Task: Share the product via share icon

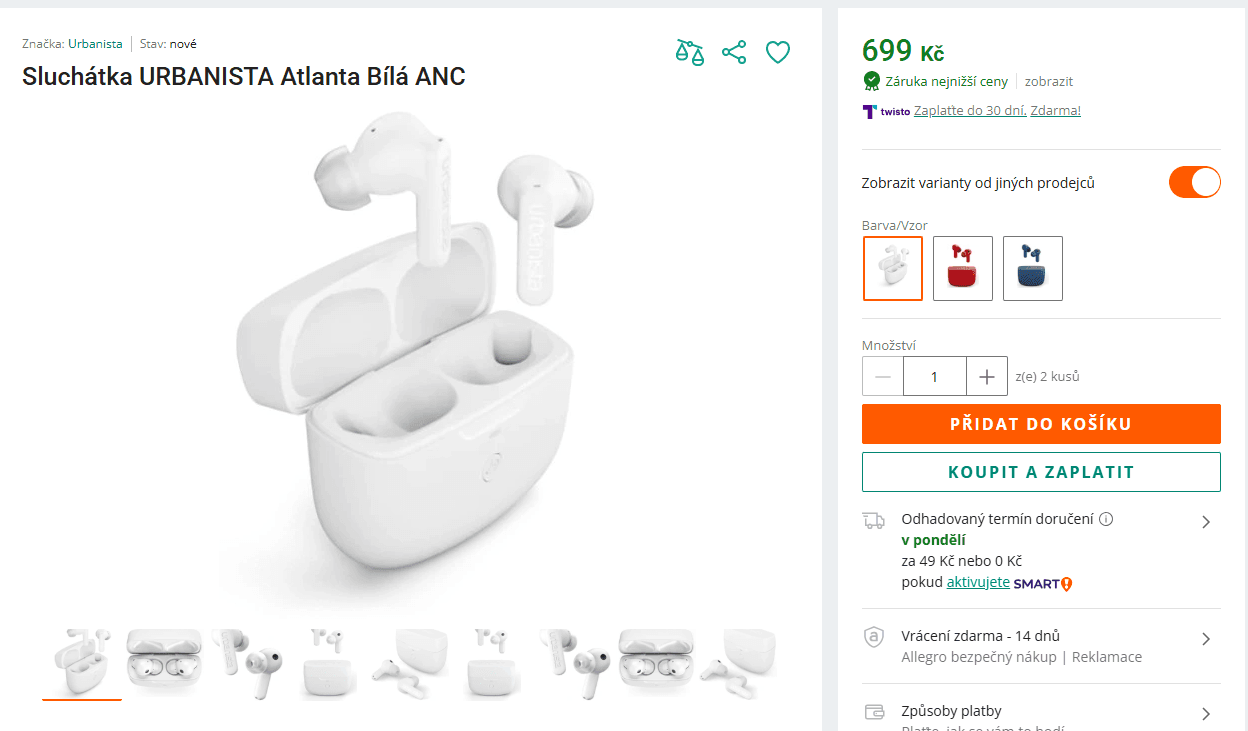Action: [734, 52]
